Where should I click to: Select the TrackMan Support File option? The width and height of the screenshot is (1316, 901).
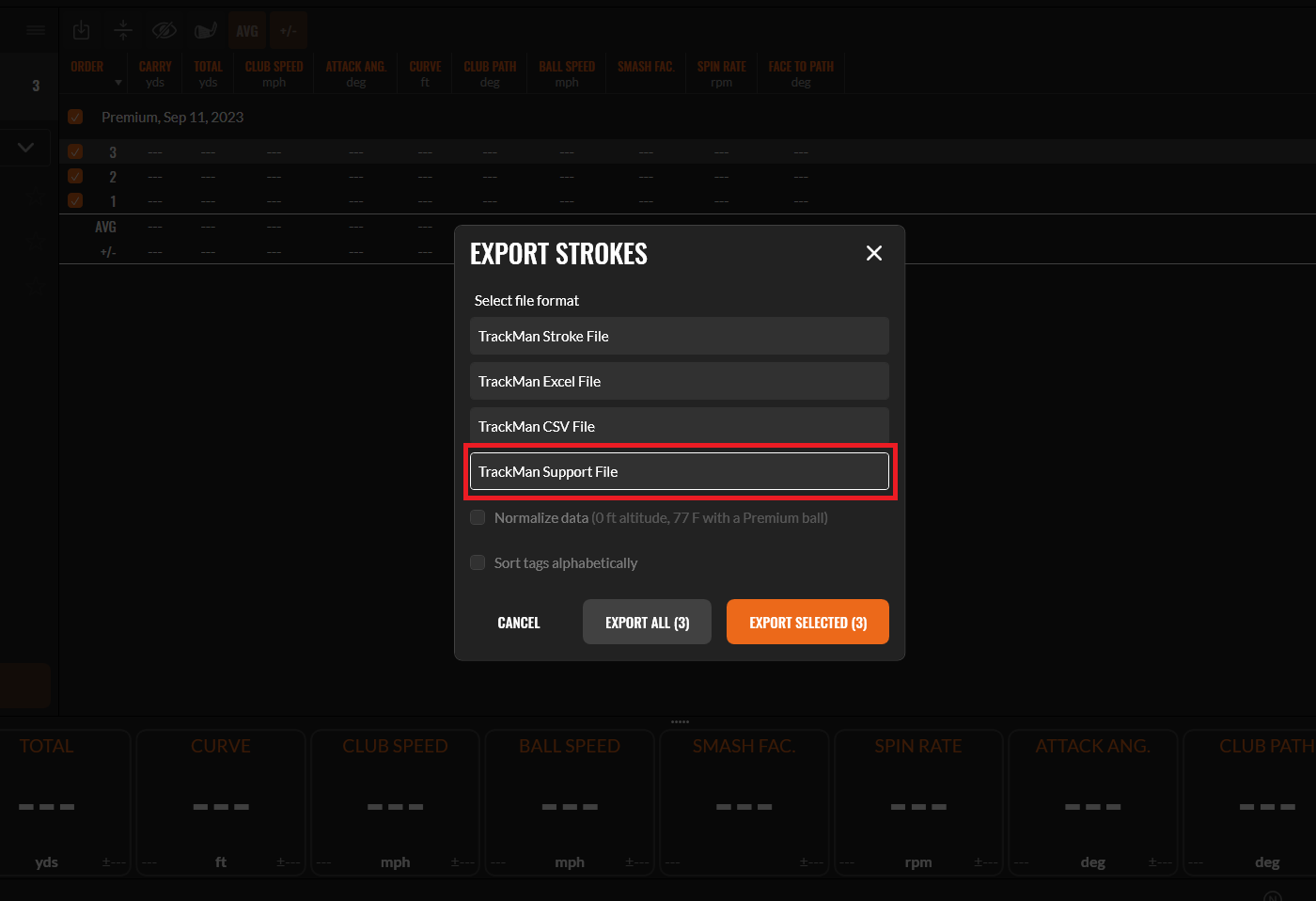pos(679,471)
